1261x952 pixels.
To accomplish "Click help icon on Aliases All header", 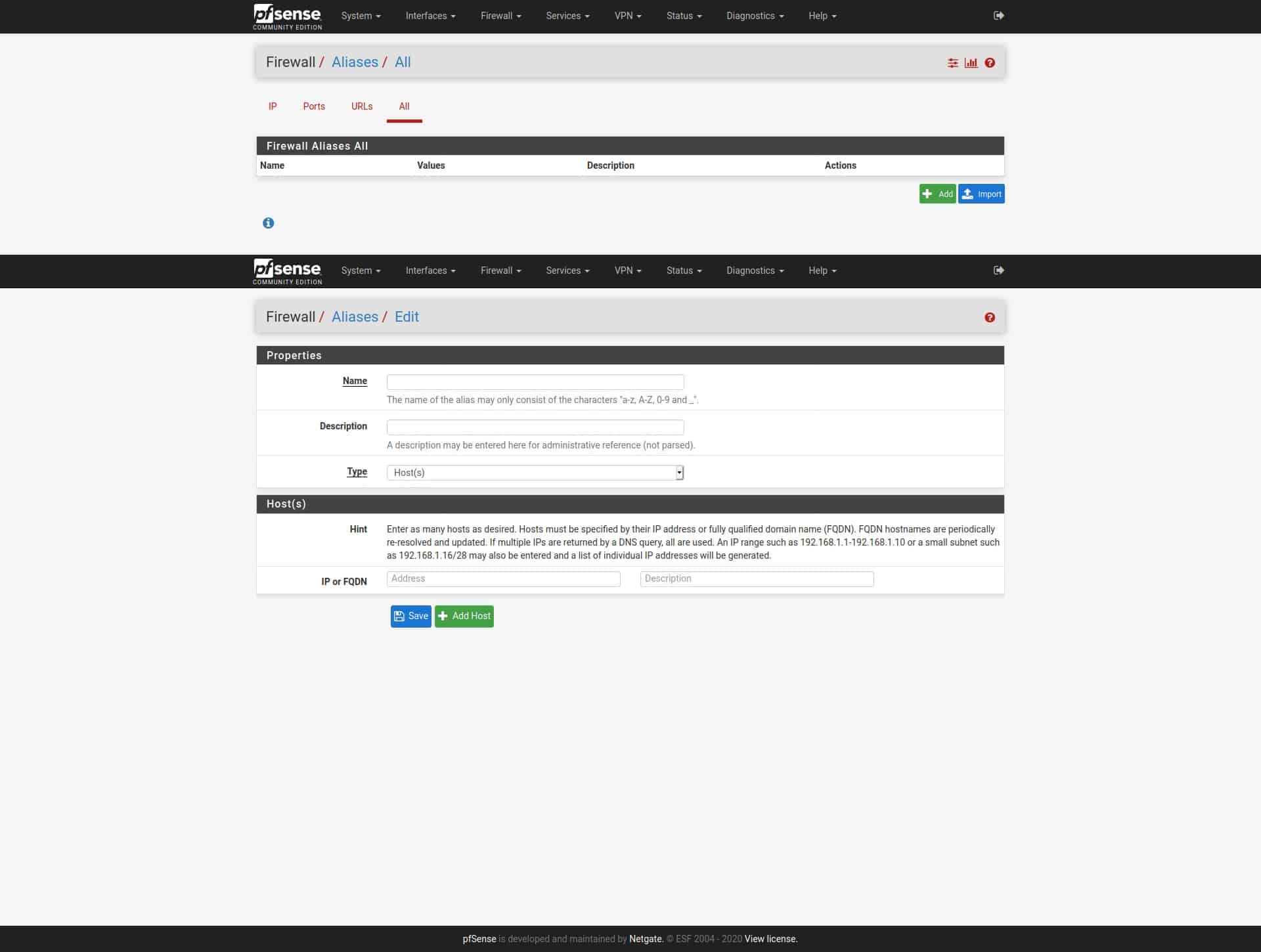I will (990, 63).
